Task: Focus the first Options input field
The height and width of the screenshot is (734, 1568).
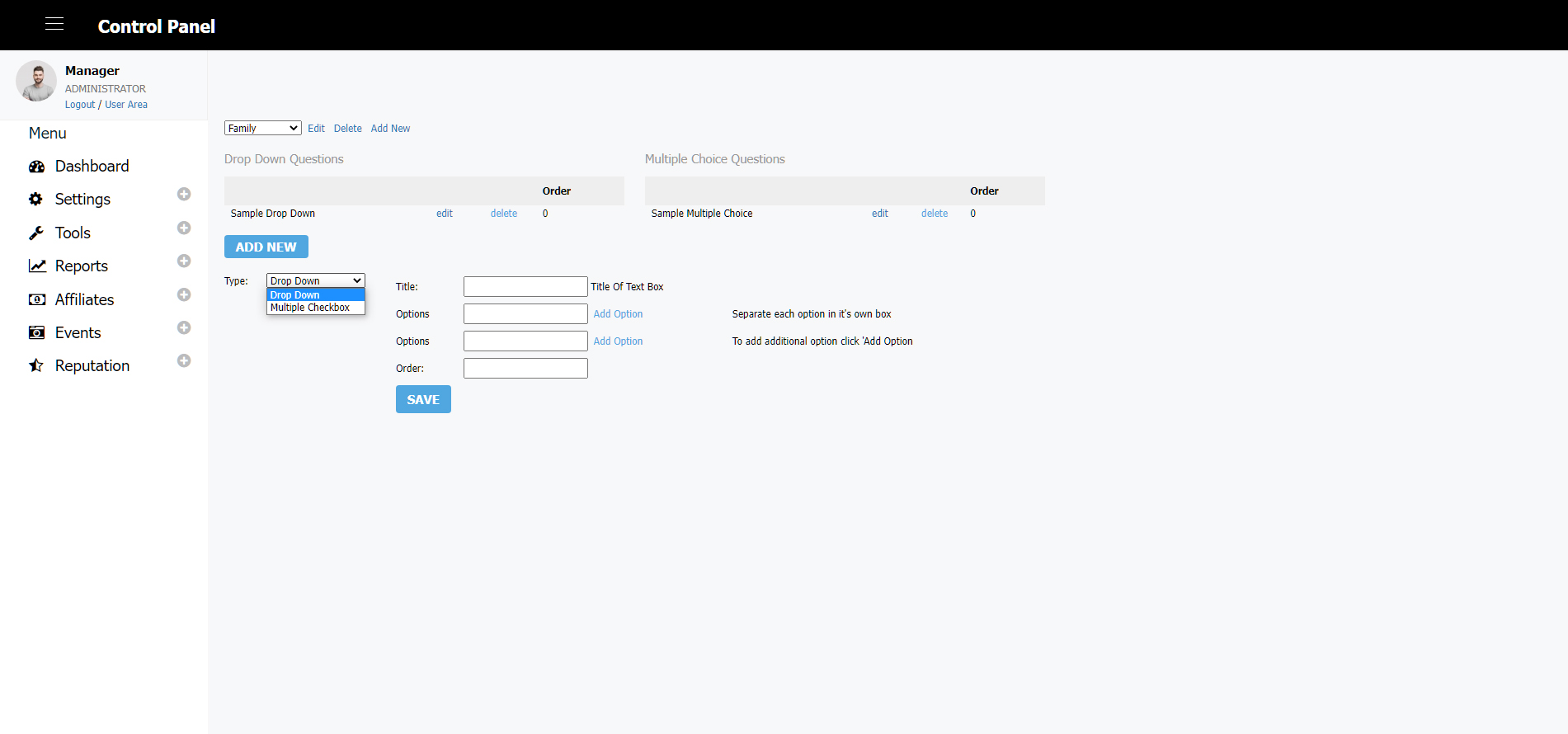Action: pyautogui.click(x=525, y=313)
